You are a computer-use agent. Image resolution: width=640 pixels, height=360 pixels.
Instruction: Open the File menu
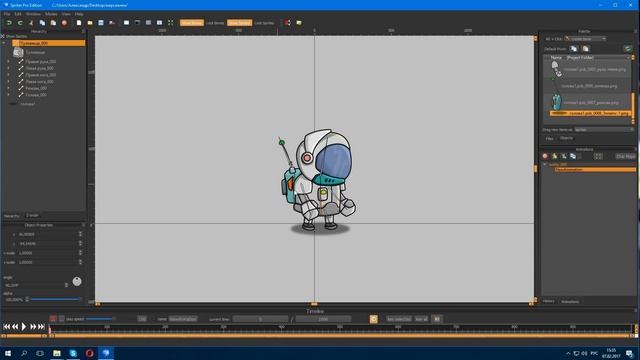point(7,14)
